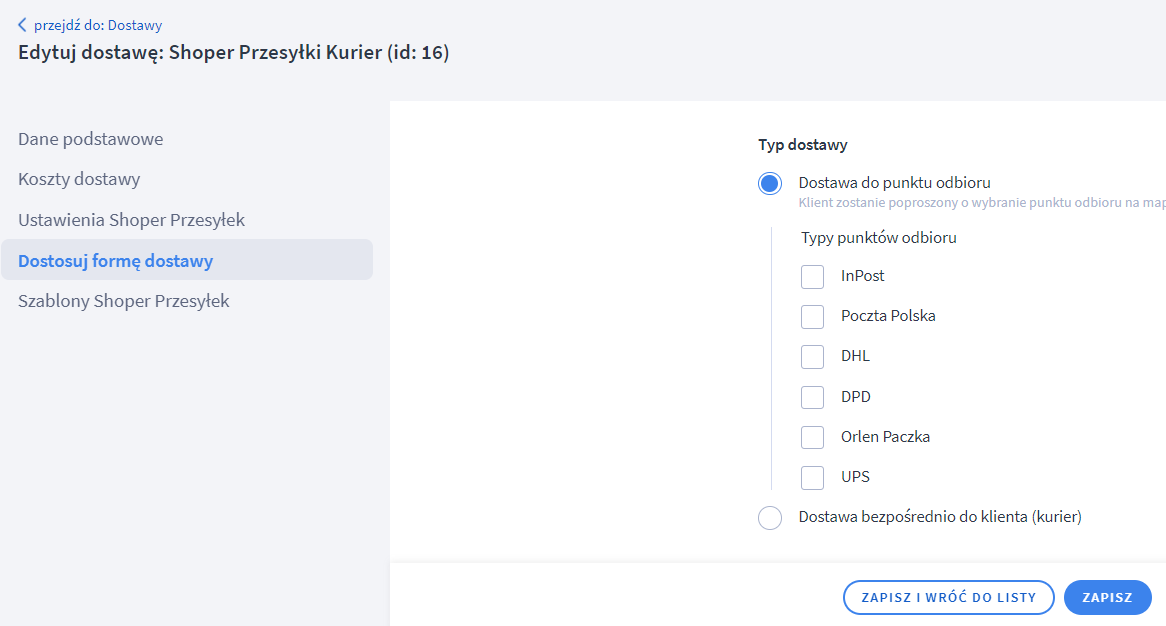This screenshot has width=1166, height=626.
Task: Open Szablony Shoper Przesyłek section
Action: 124,301
